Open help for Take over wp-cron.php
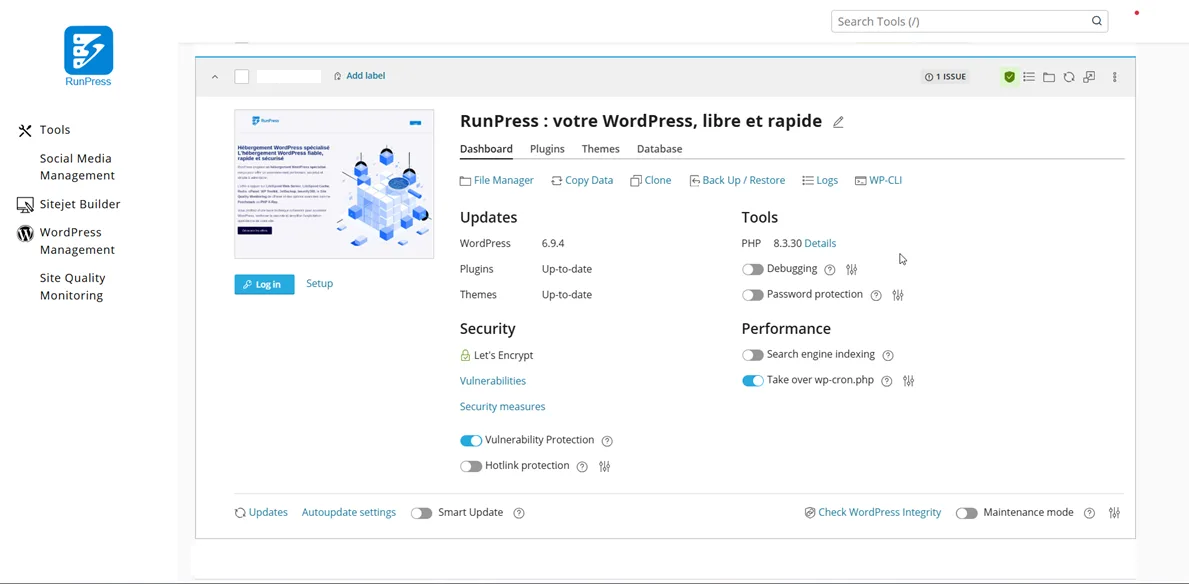 pyautogui.click(x=886, y=381)
